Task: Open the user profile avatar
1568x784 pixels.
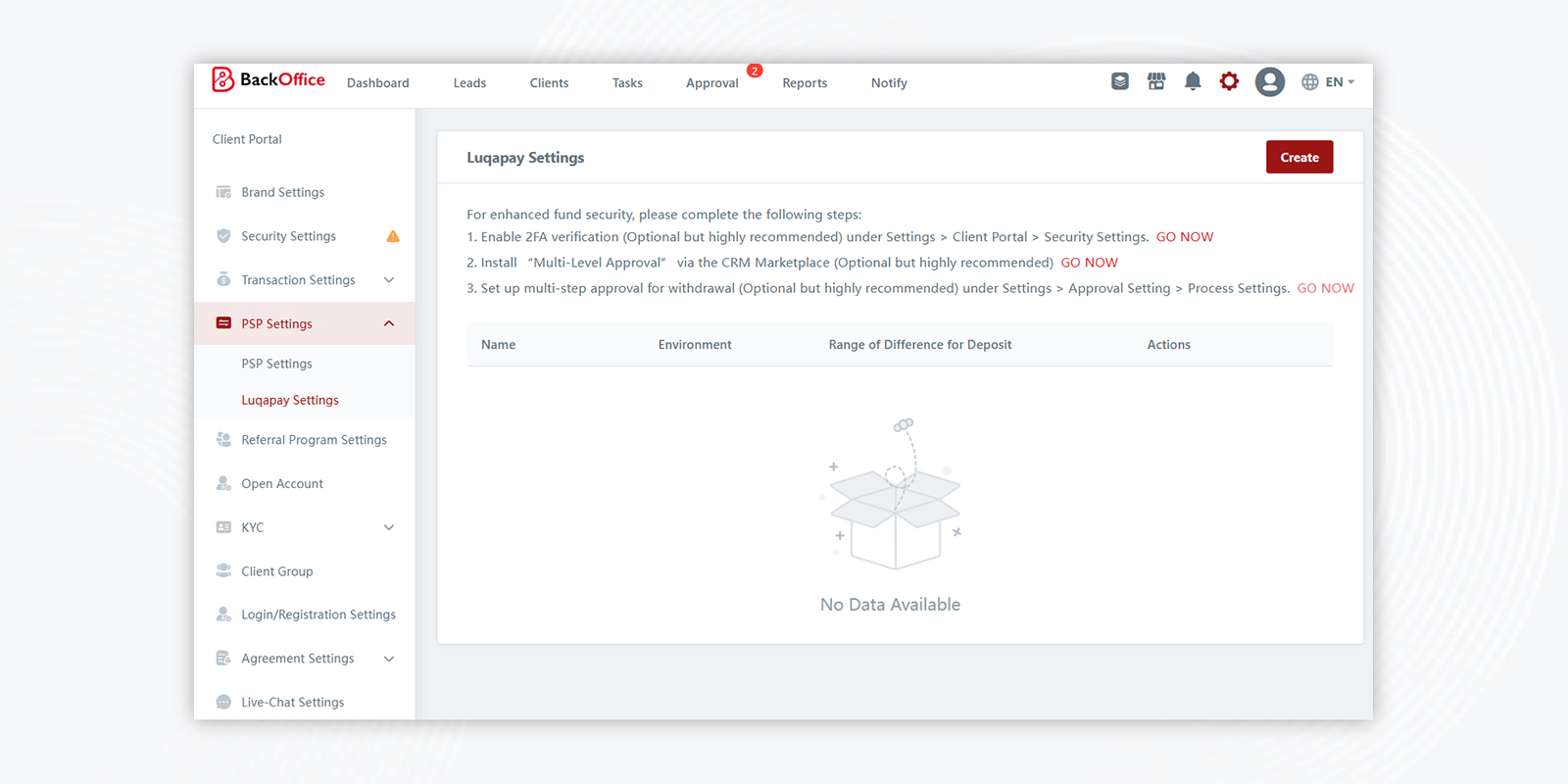Action: [1270, 82]
